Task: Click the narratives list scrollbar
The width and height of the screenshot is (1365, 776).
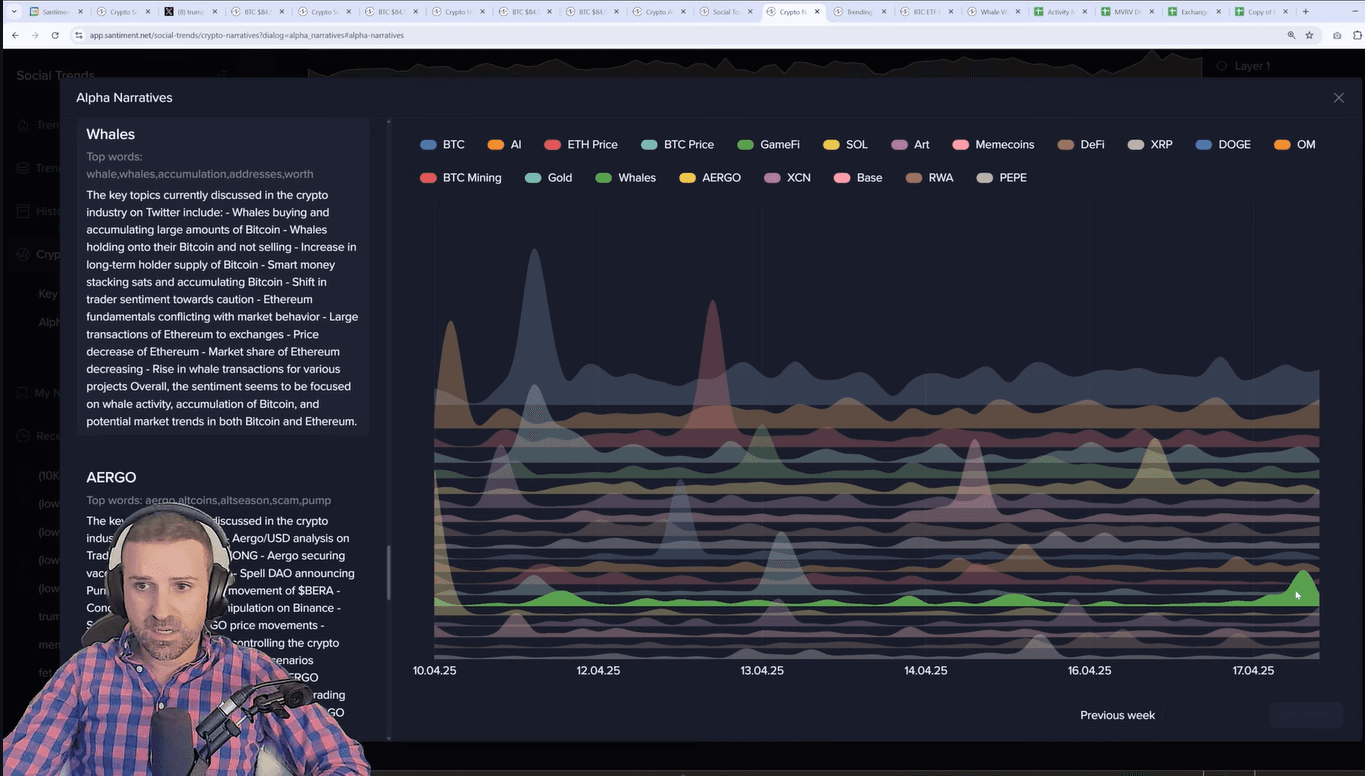Action: coord(389,572)
